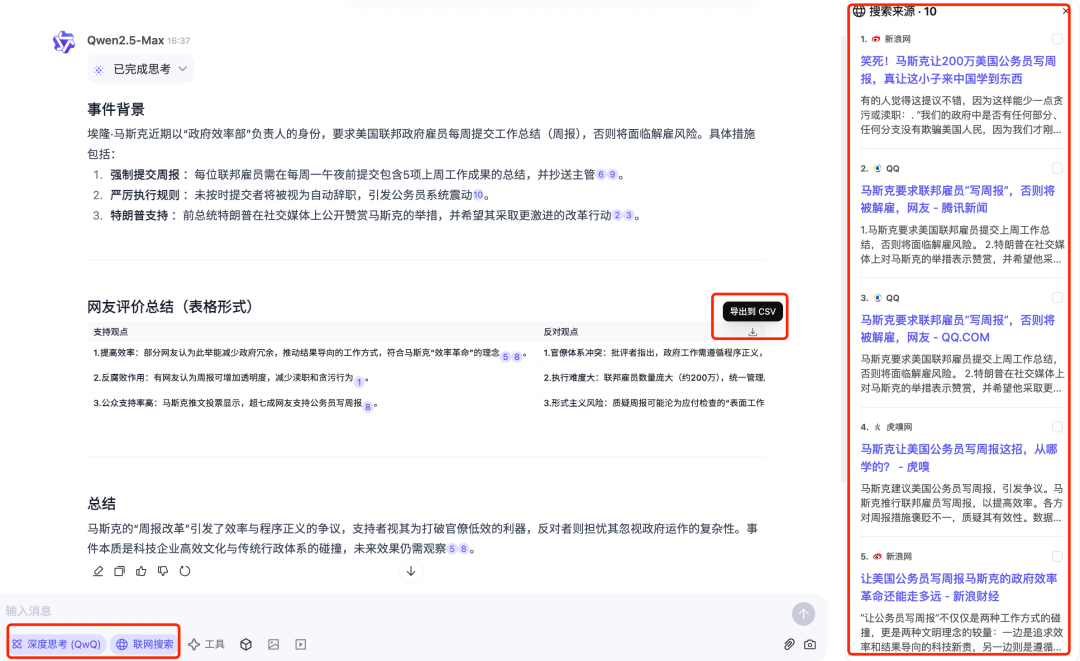This screenshot has width=1080, height=661.
Task: Open link 笑死！马斯克让200万美国公务员写周报
Action: [x=958, y=70]
